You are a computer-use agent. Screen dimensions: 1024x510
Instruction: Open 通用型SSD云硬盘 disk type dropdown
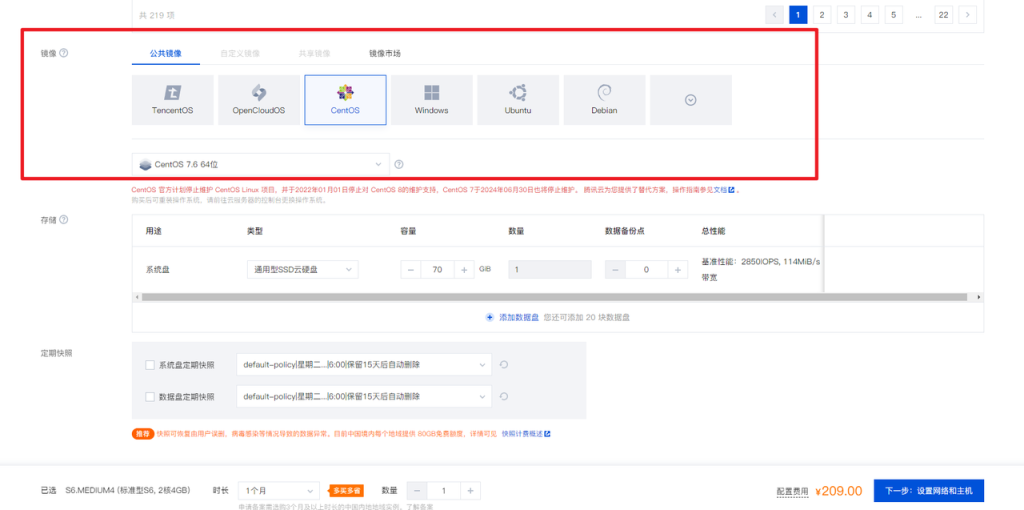click(302, 270)
